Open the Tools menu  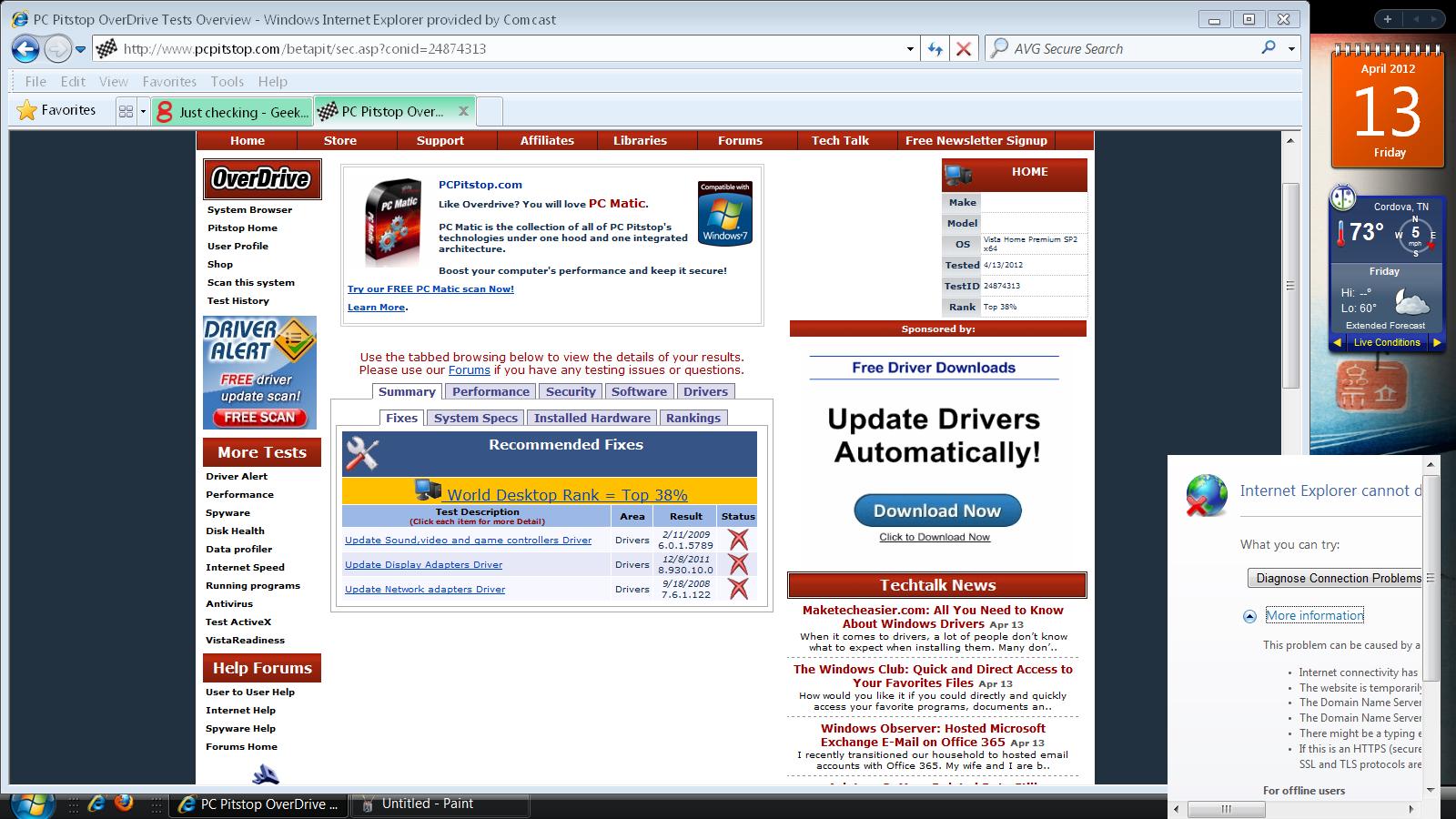point(227,81)
